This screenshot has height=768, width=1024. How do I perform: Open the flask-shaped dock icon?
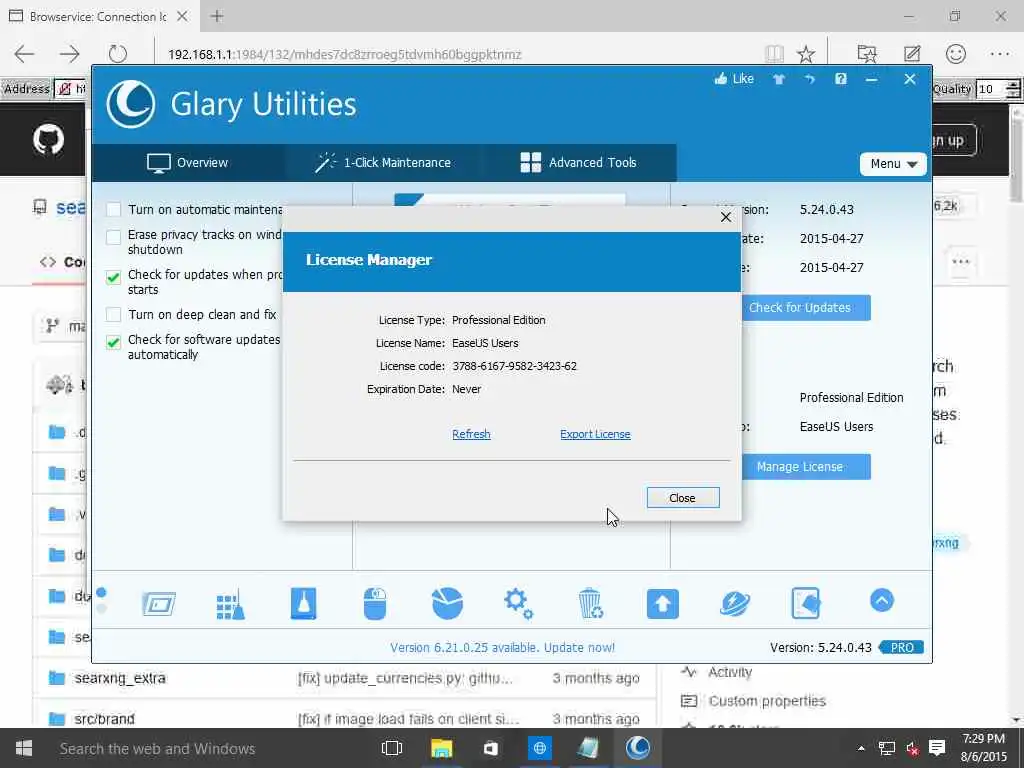coord(303,603)
